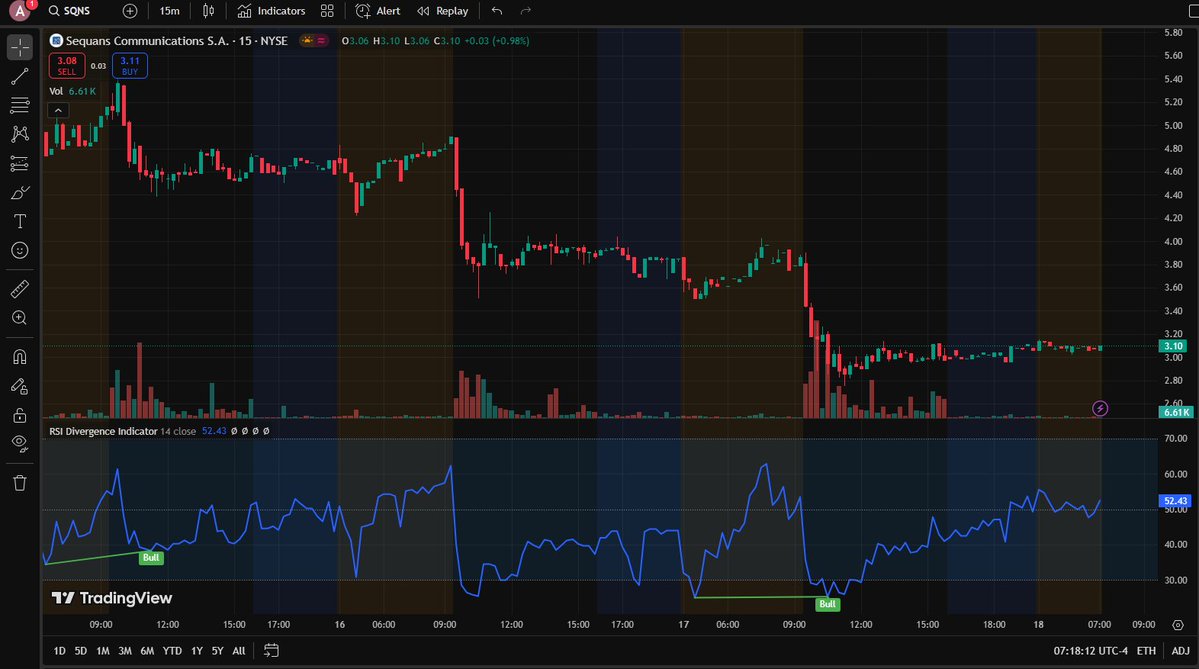Select the RSI Divergence Indicator legend
This screenshot has width=1199, height=669.
(122, 431)
